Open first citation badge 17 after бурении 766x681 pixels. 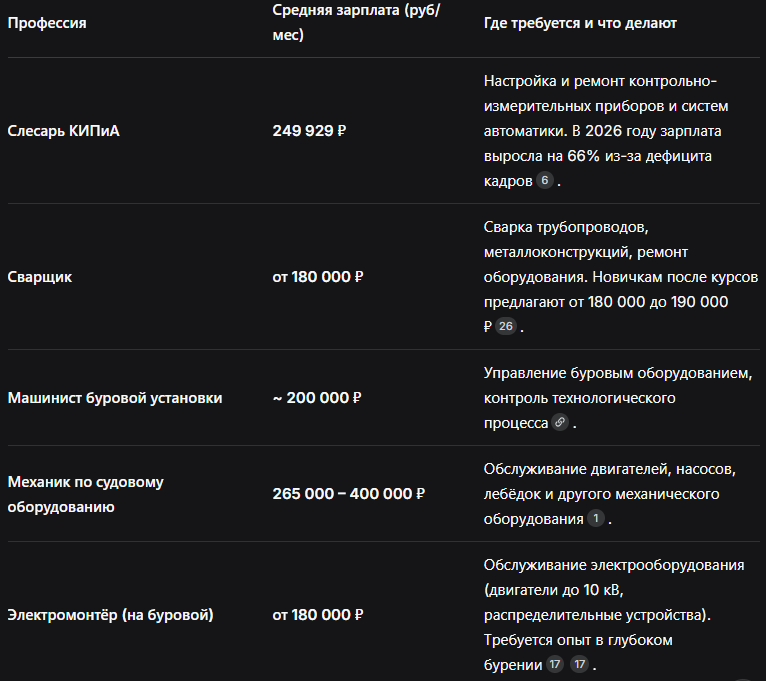coord(554,664)
